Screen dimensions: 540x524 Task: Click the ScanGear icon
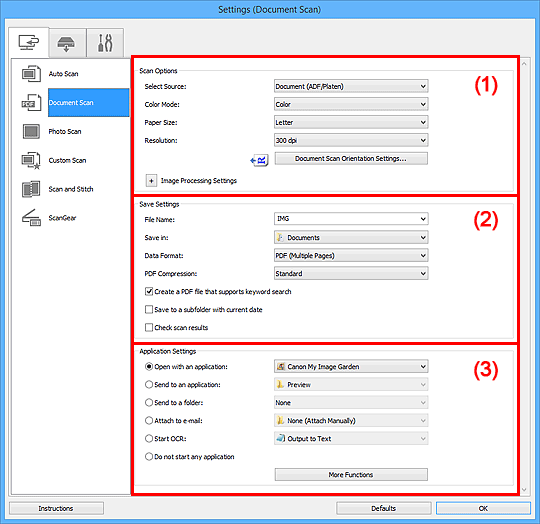(x=31, y=218)
